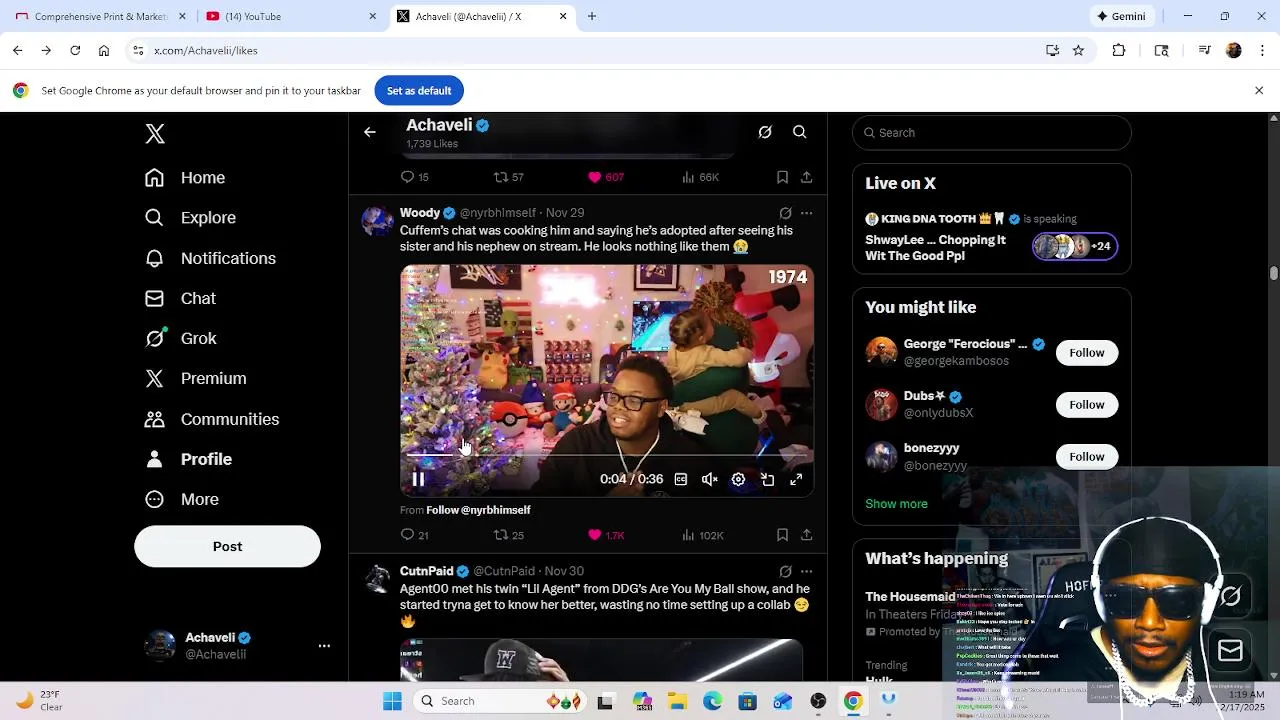Bookmark this page with the star icon

pyautogui.click(x=1078, y=50)
